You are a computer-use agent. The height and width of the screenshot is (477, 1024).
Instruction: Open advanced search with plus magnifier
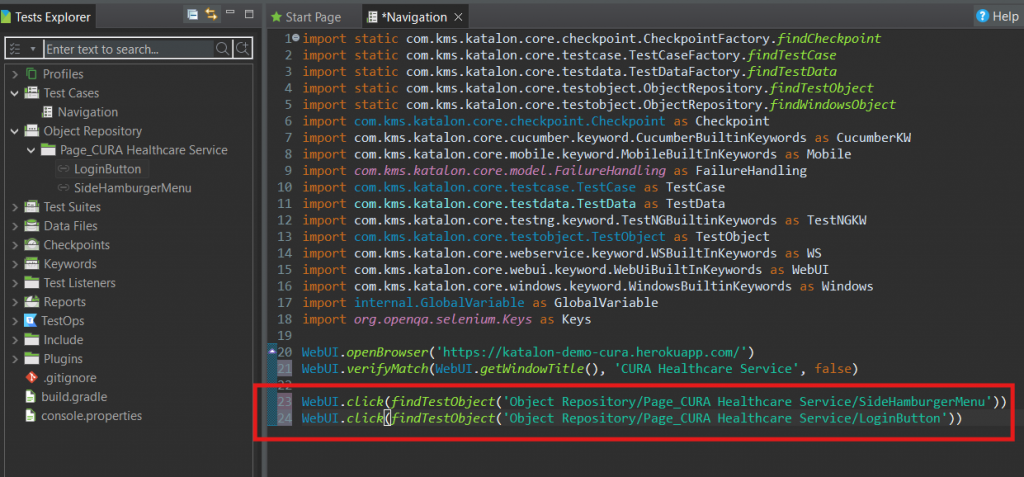[242, 49]
